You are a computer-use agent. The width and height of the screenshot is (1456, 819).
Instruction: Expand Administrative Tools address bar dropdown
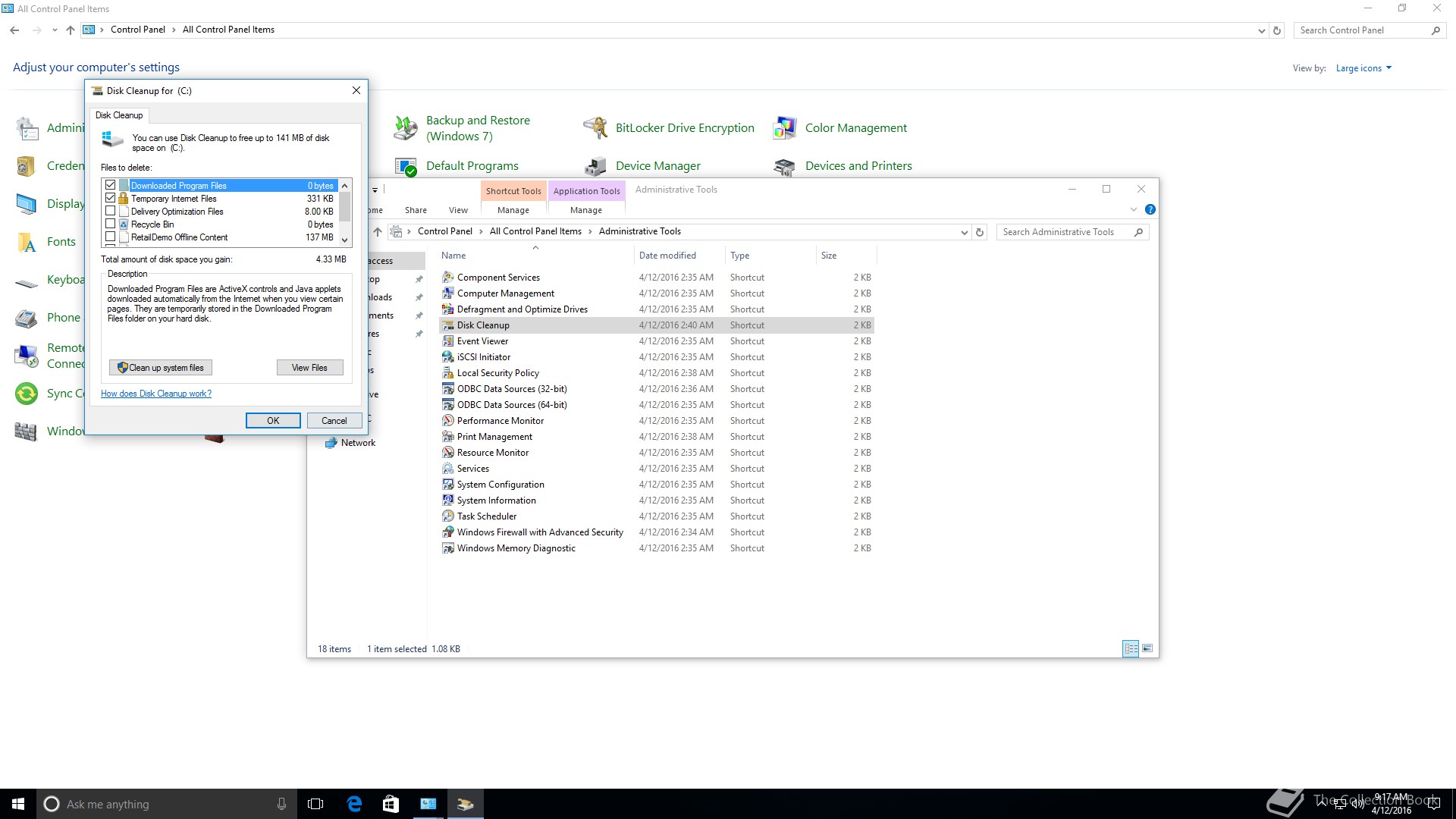coord(964,233)
